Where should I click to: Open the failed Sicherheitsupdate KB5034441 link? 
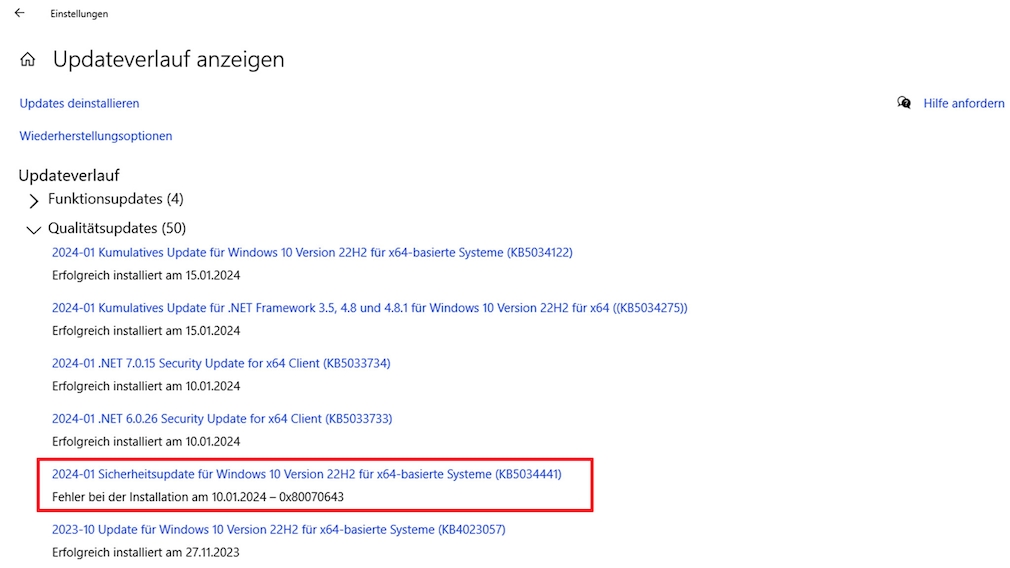click(306, 474)
